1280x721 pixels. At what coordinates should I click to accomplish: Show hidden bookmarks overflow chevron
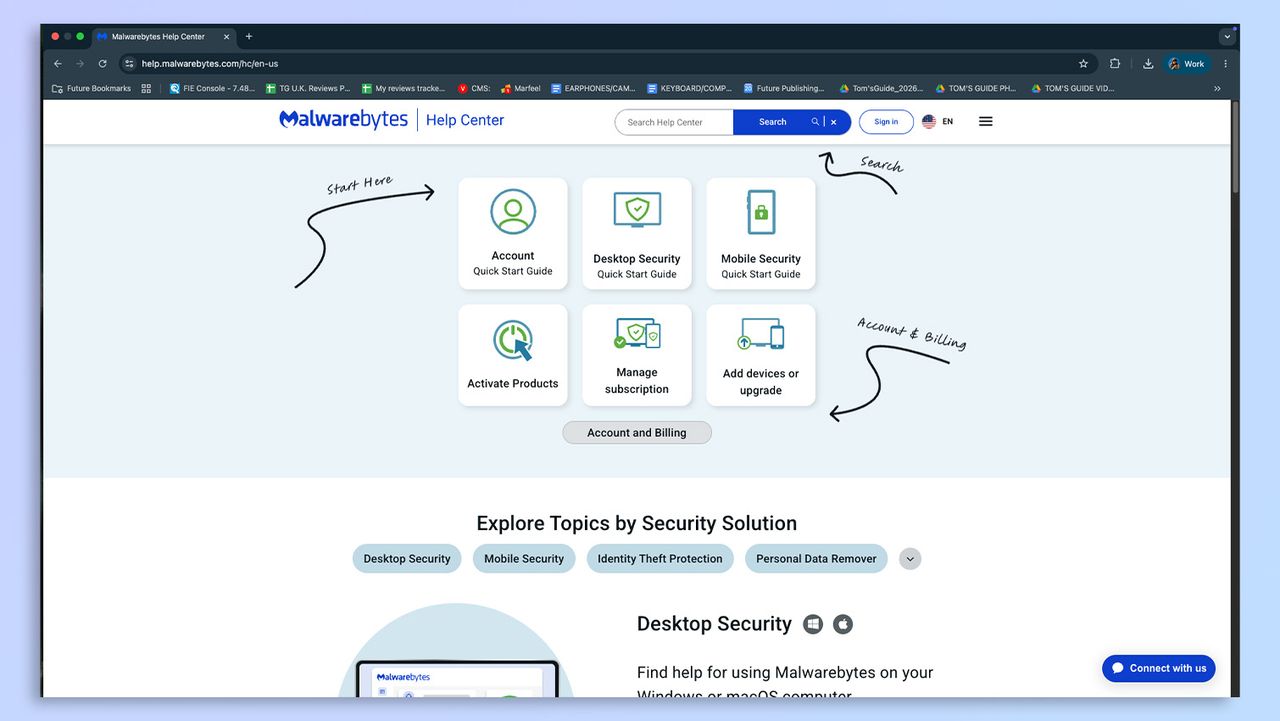1217,88
